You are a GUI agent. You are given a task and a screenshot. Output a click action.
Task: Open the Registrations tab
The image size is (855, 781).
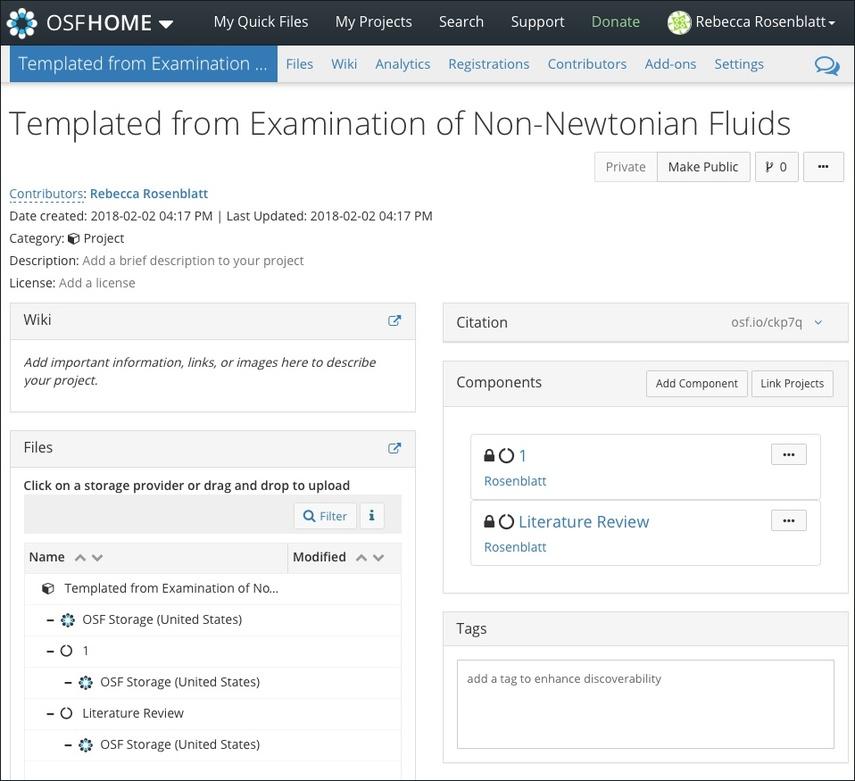click(x=489, y=64)
